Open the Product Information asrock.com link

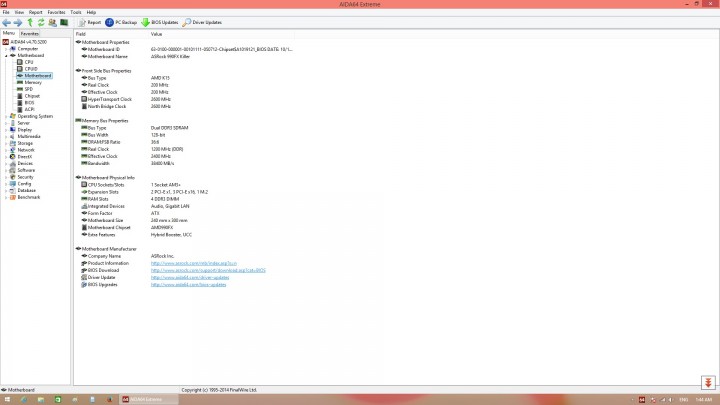point(193,263)
